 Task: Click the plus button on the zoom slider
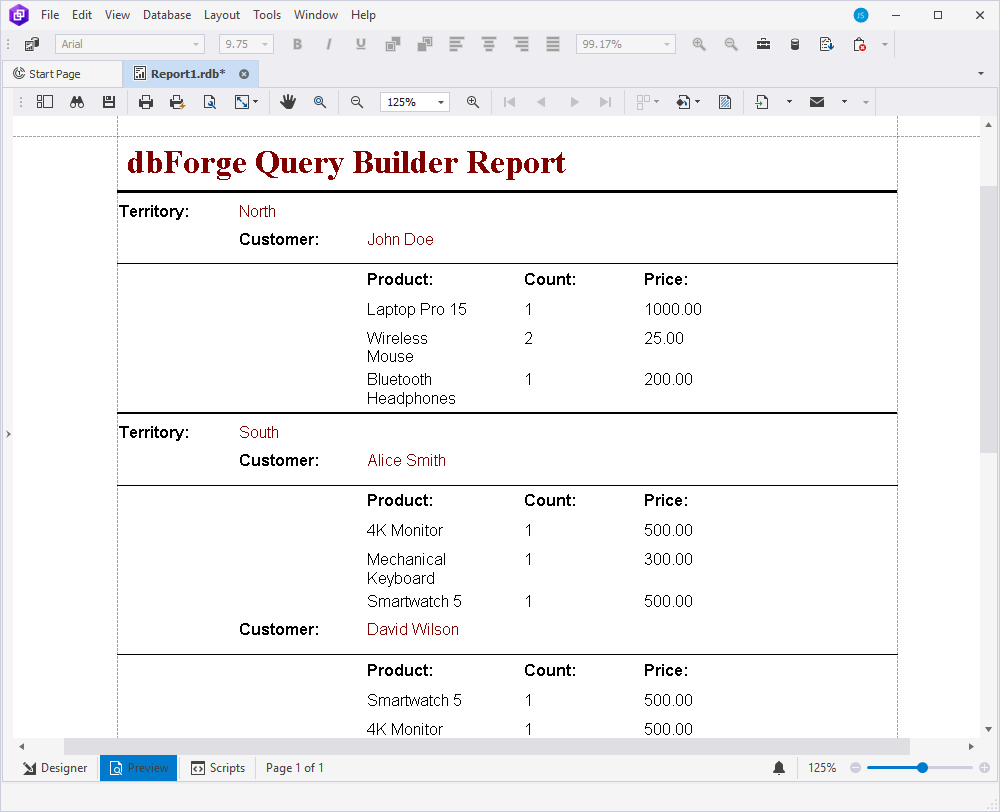coord(984,767)
